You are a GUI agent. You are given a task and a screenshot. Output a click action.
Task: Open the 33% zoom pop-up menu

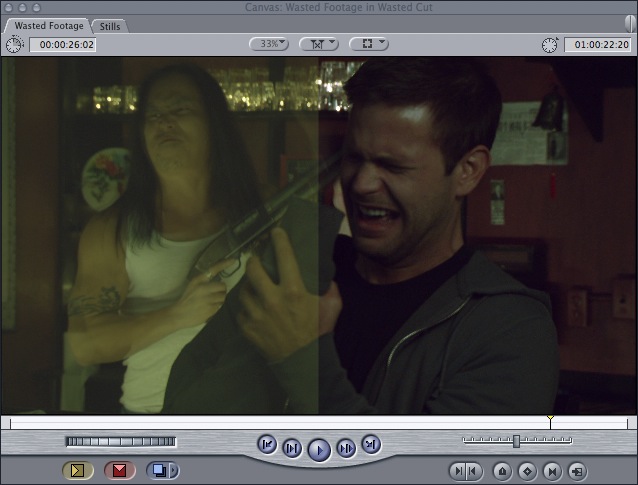[269, 44]
